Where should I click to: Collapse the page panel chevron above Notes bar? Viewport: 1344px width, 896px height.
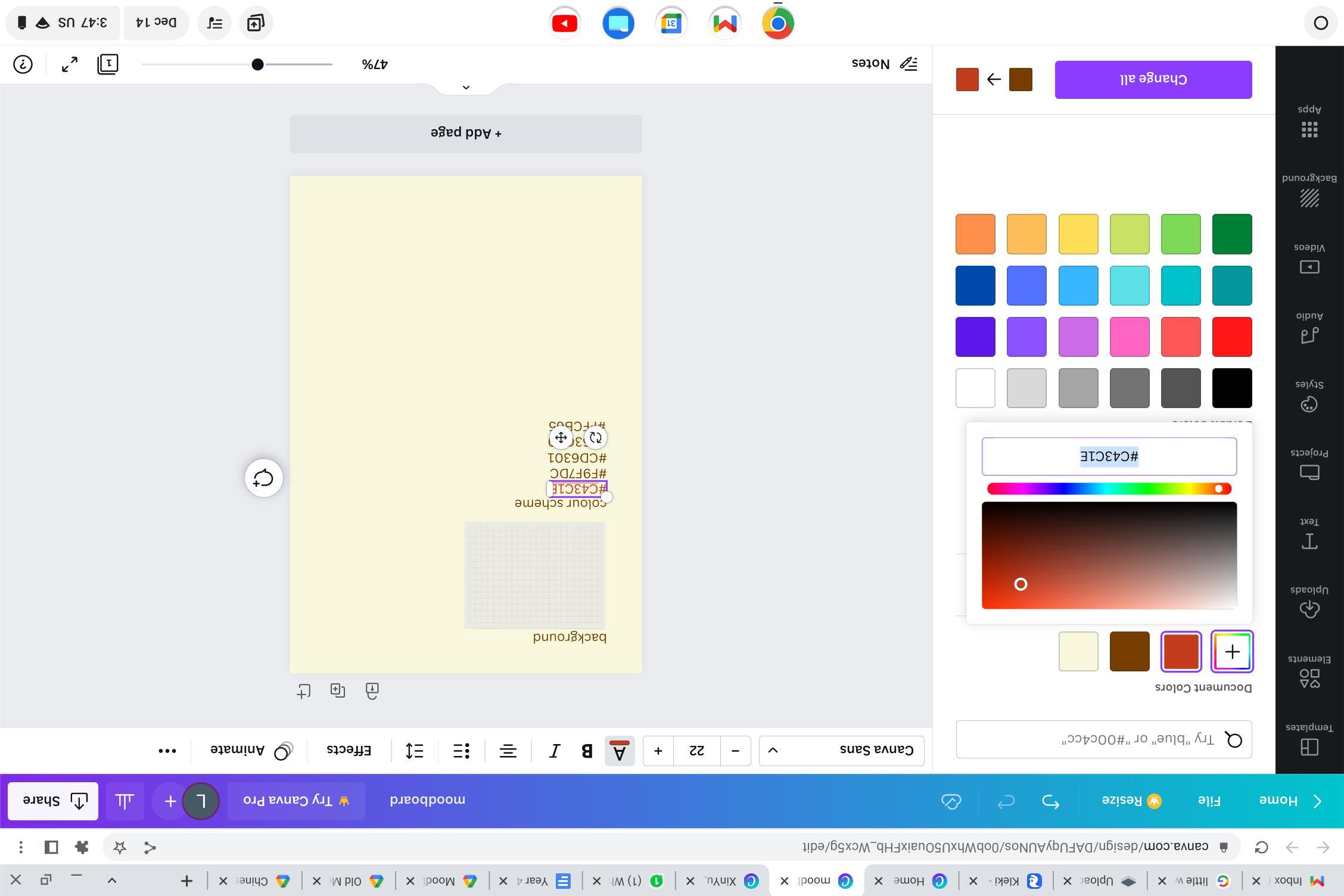coord(466,88)
